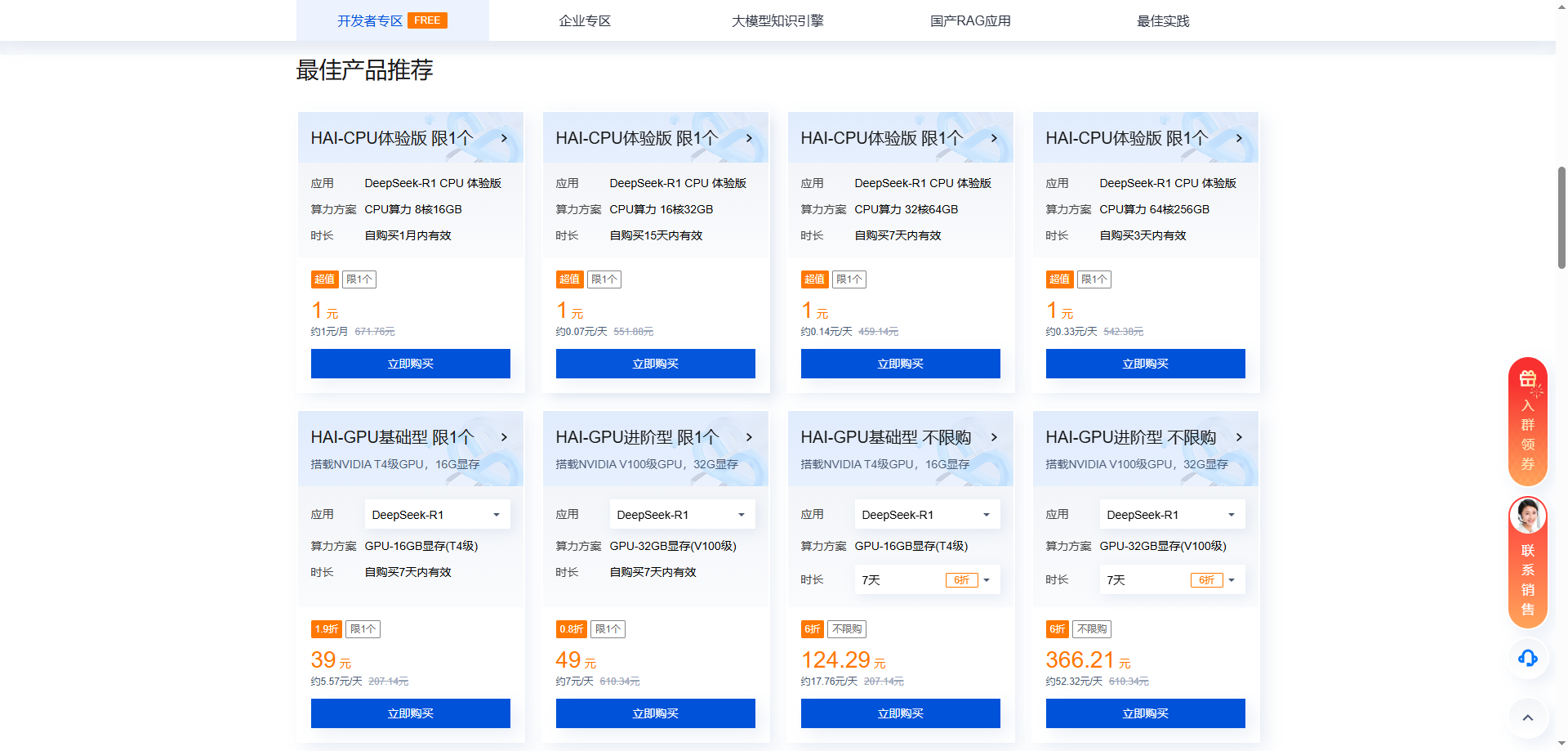Select the 大模型知识引擎 tab
The image size is (1568, 751).
pyautogui.click(x=777, y=20)
